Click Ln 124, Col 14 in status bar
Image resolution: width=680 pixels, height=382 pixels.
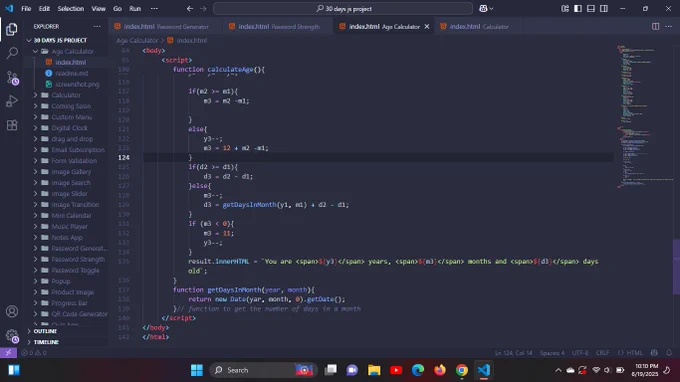(x=513, y=353)
